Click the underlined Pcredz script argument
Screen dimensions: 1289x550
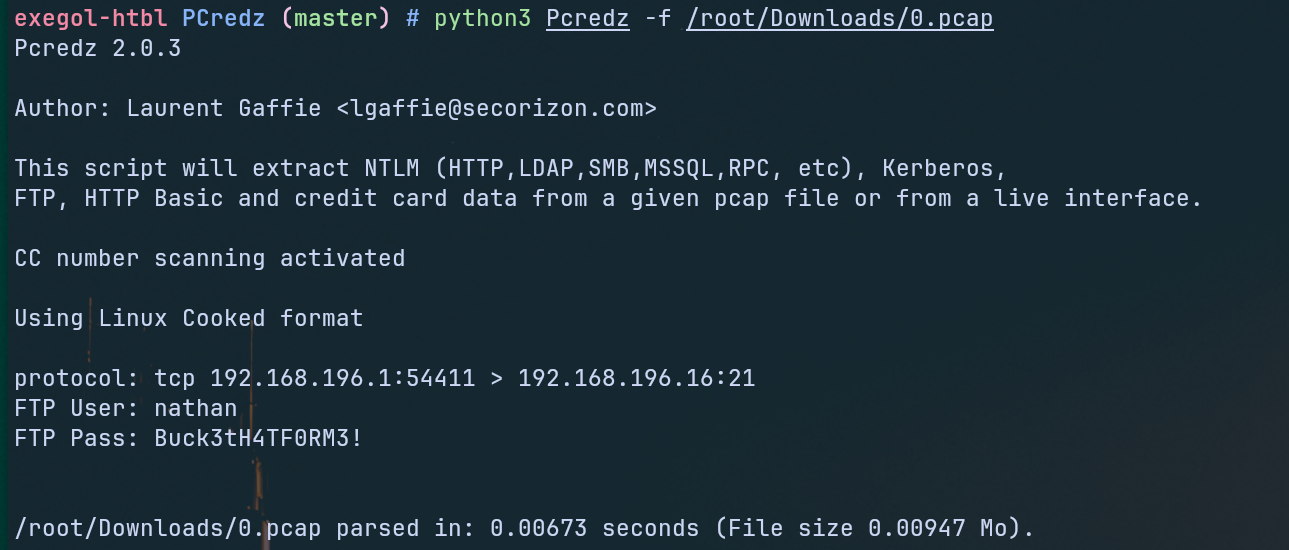587,18
